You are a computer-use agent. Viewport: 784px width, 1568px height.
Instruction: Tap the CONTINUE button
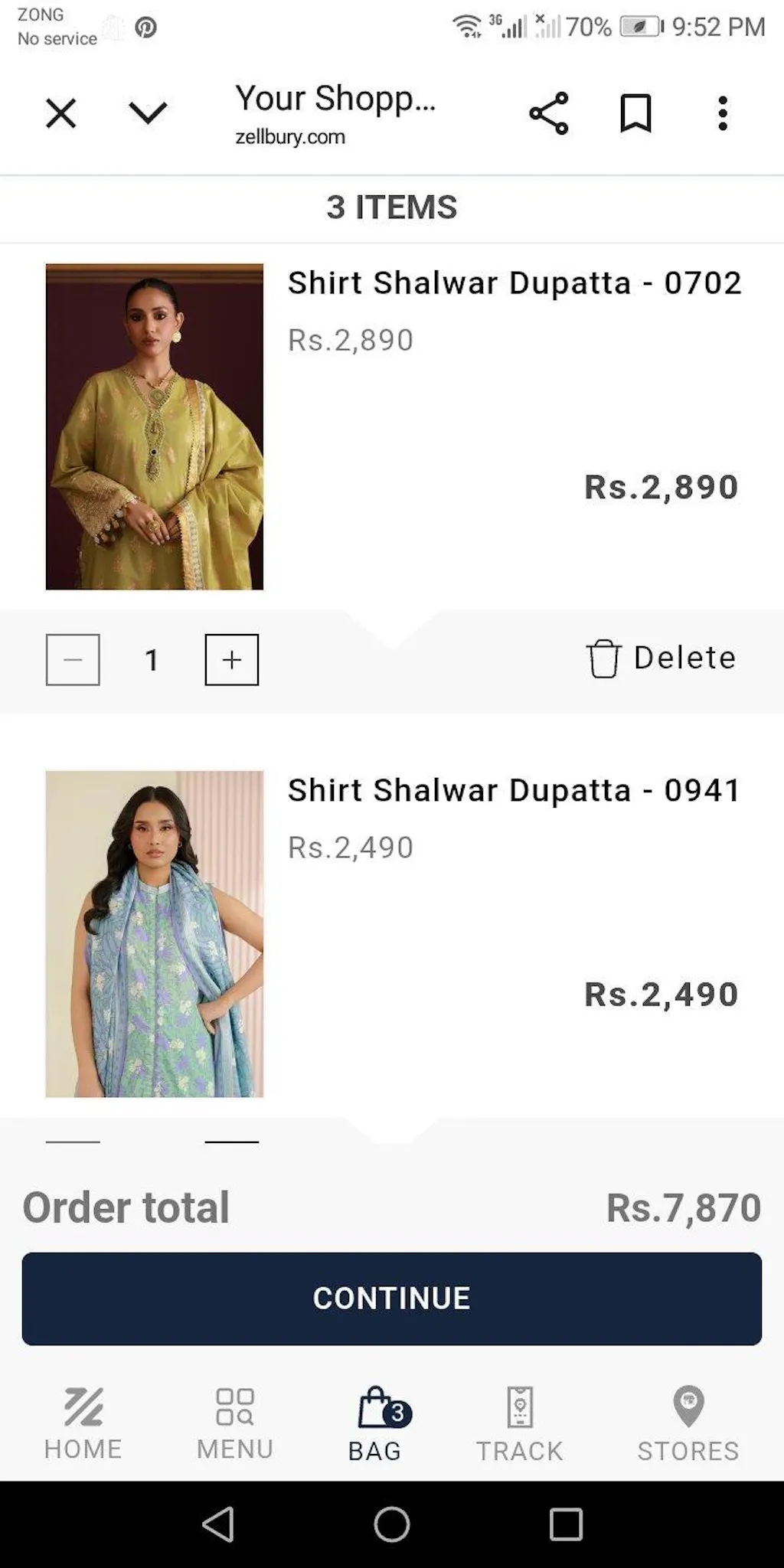392,1298
